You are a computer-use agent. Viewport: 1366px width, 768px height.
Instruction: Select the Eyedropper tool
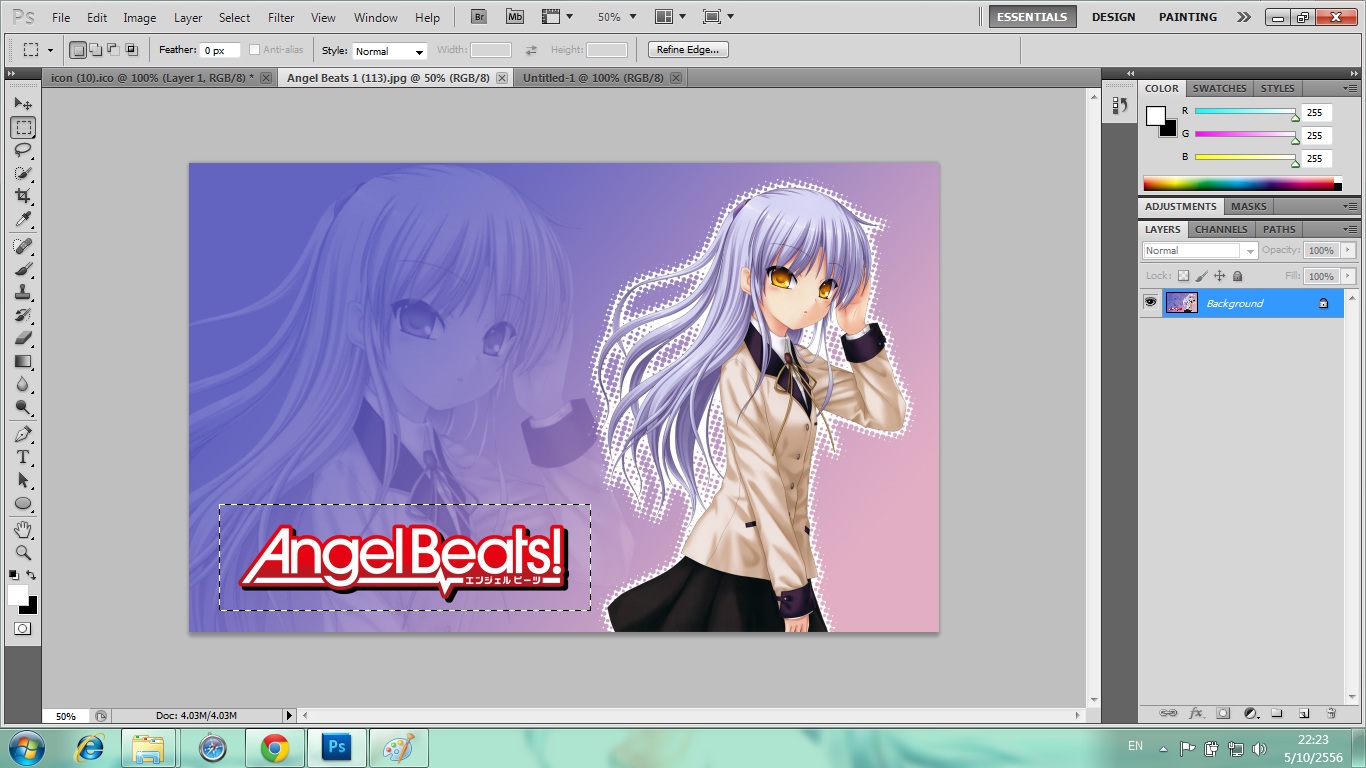click(23, 219)
